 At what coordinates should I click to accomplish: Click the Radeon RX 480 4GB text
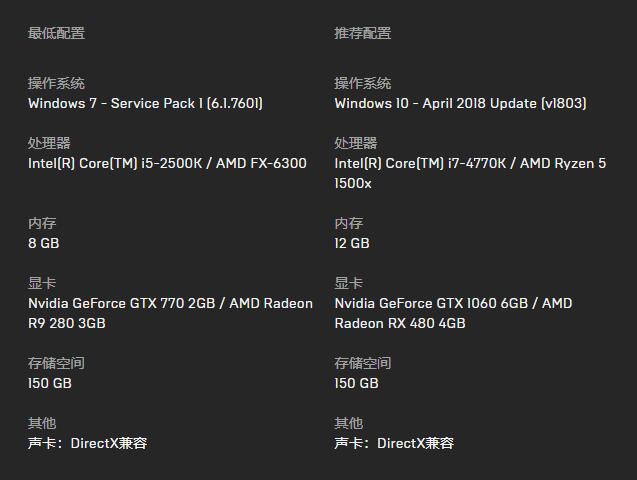tap(400, 323)
